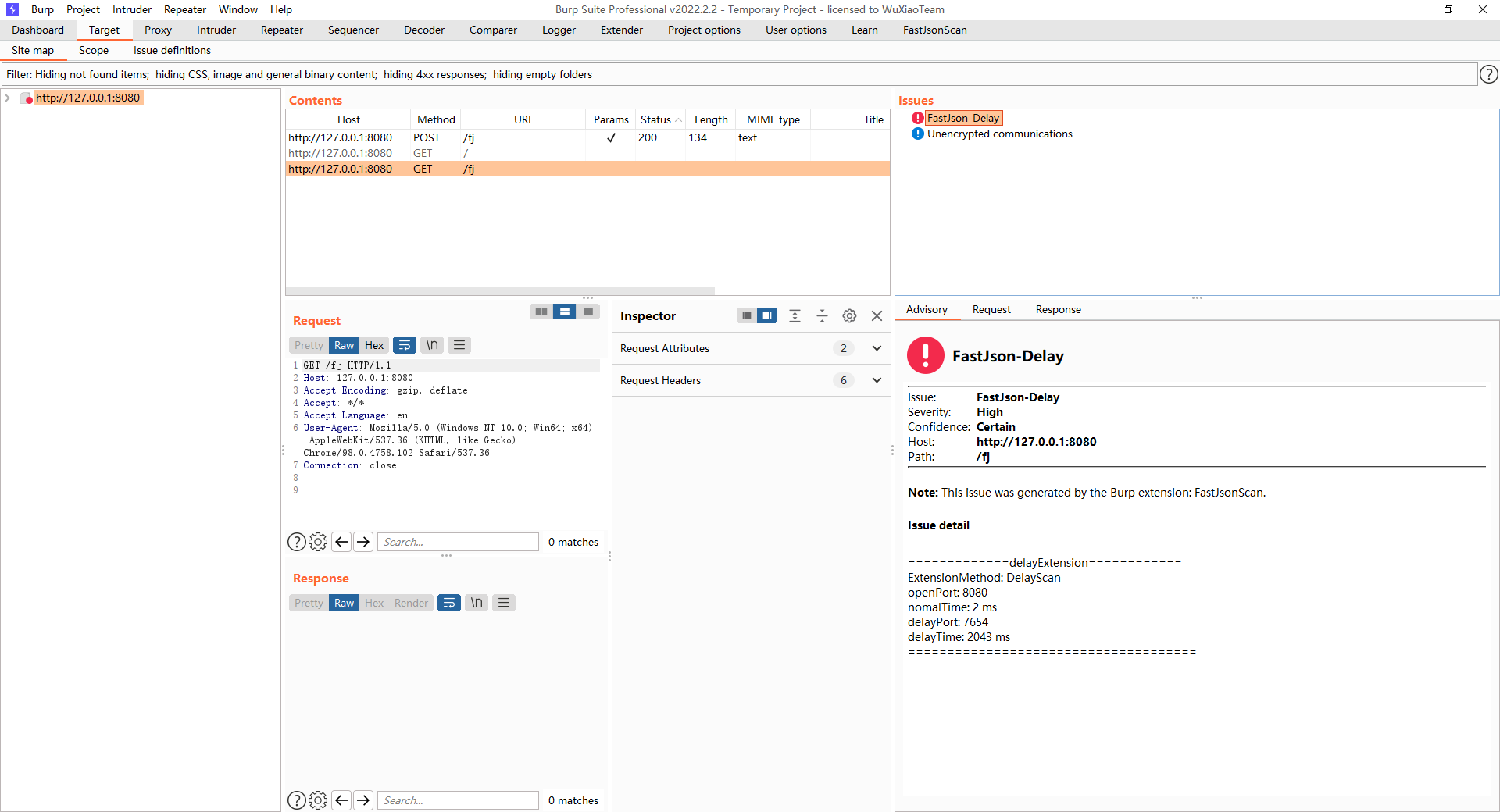Screen dimensions: 1500x812
Task: Dock Inspector to the right layout icon
Action: (x=767, y=315)
